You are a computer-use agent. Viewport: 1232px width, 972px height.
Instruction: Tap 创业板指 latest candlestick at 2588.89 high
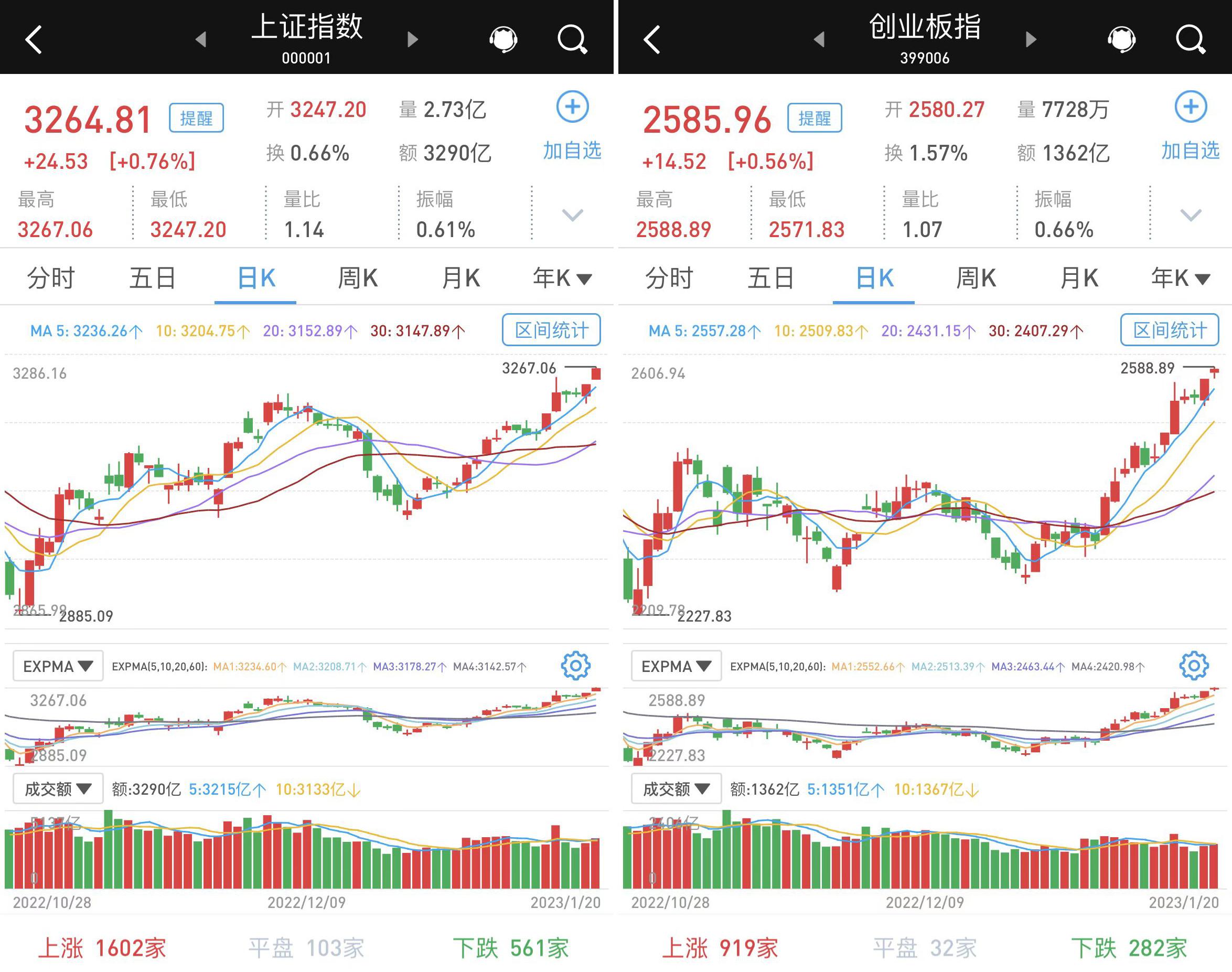(1214, 371)
